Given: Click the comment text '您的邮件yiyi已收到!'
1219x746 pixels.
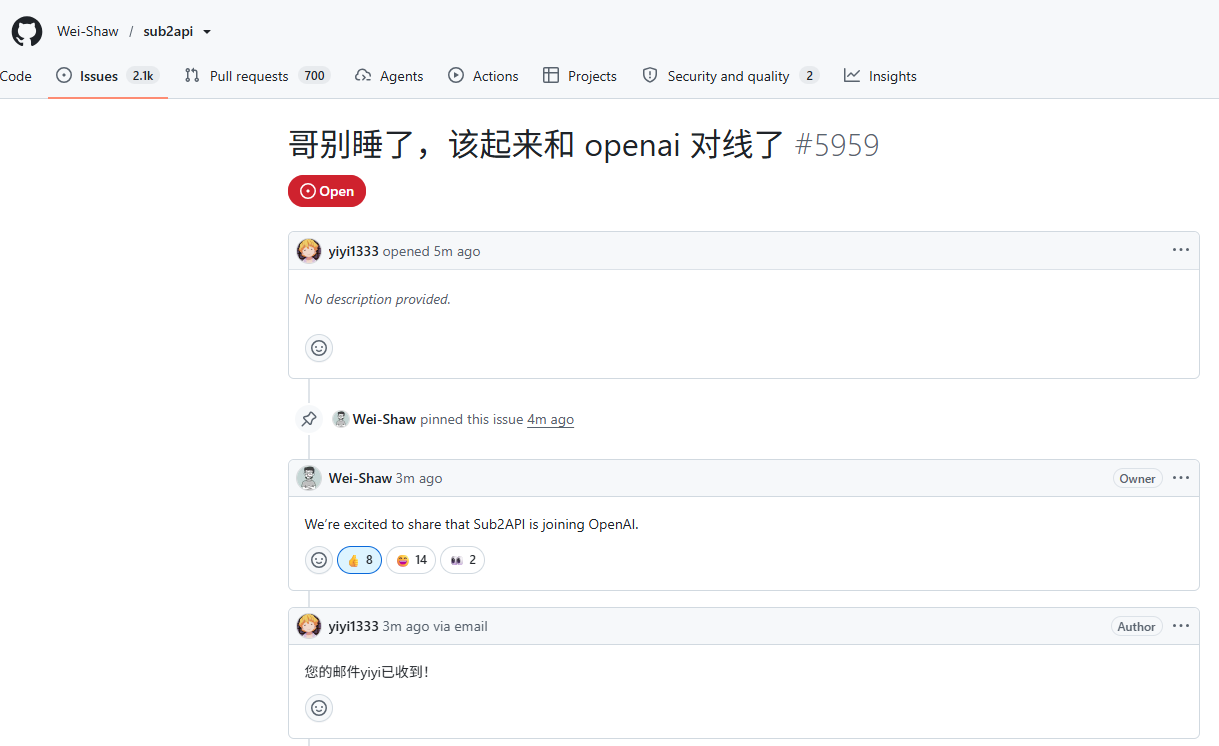Looking at the screenshot, I should [x=367, y=672].
